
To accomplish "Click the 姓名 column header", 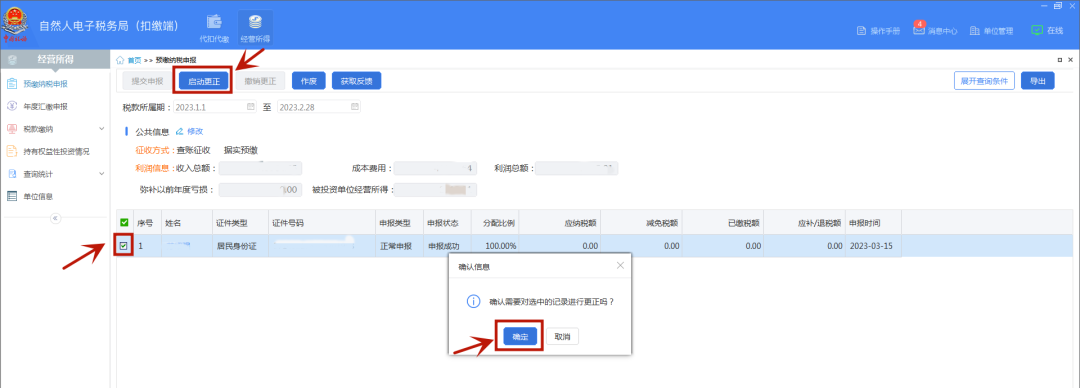I will pos(187,223).
